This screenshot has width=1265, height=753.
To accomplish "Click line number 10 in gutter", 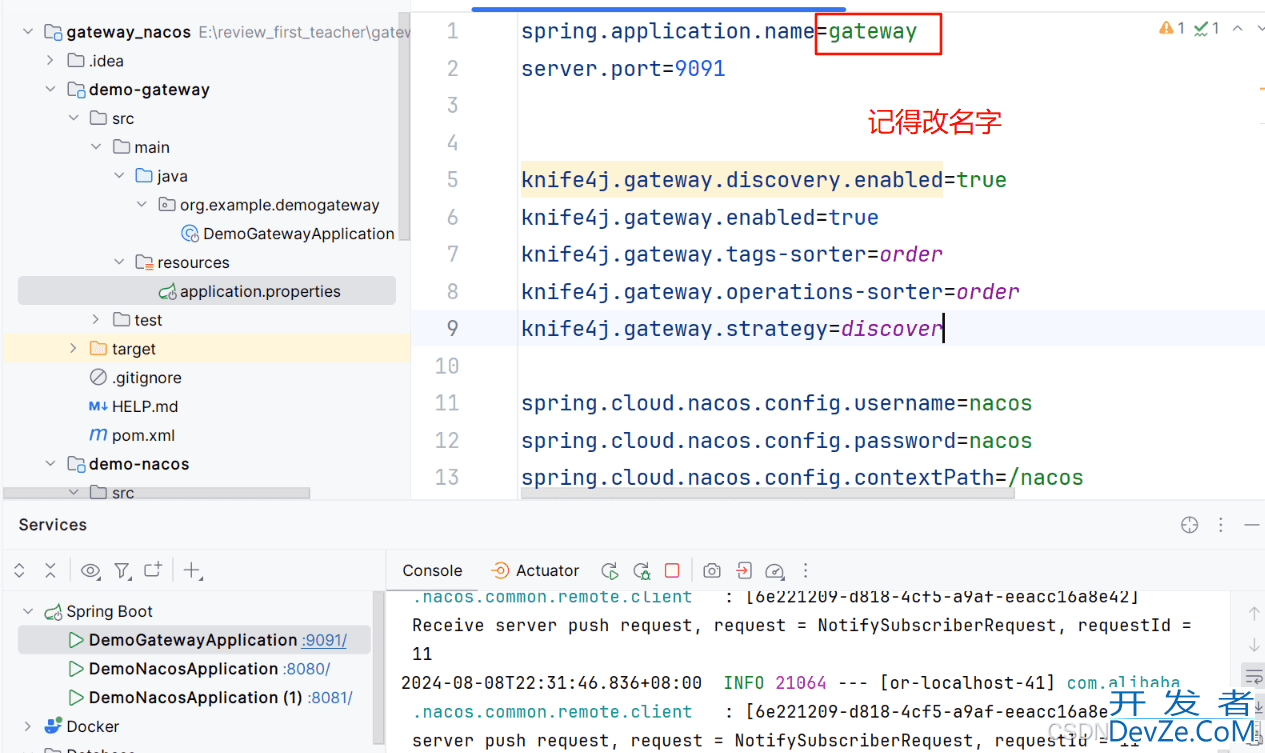I will click(x=446, y=366).
